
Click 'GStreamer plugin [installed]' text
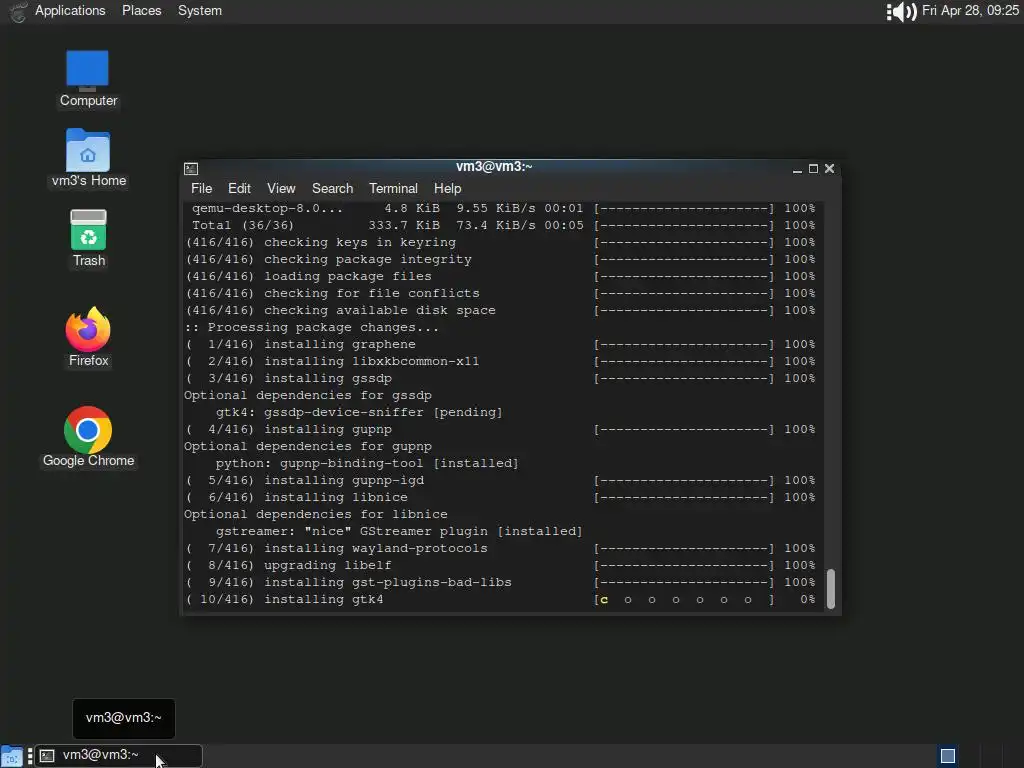coord(471,531)
